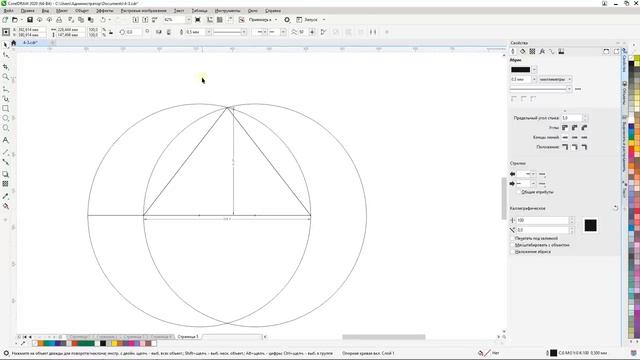
Task: Select the Color Eyedropper tool
Action: (6, 196)
